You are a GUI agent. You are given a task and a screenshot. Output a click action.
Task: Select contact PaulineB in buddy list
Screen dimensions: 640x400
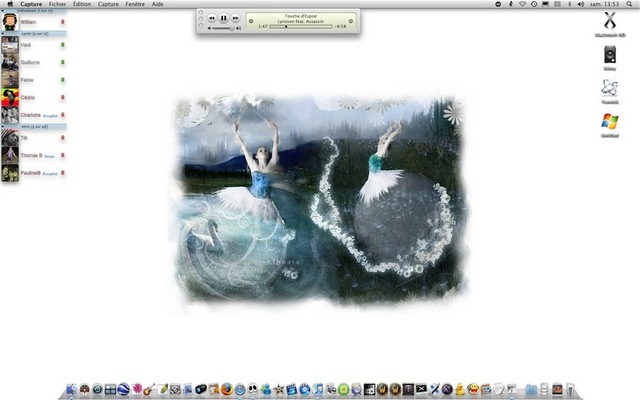click(33, 173)
